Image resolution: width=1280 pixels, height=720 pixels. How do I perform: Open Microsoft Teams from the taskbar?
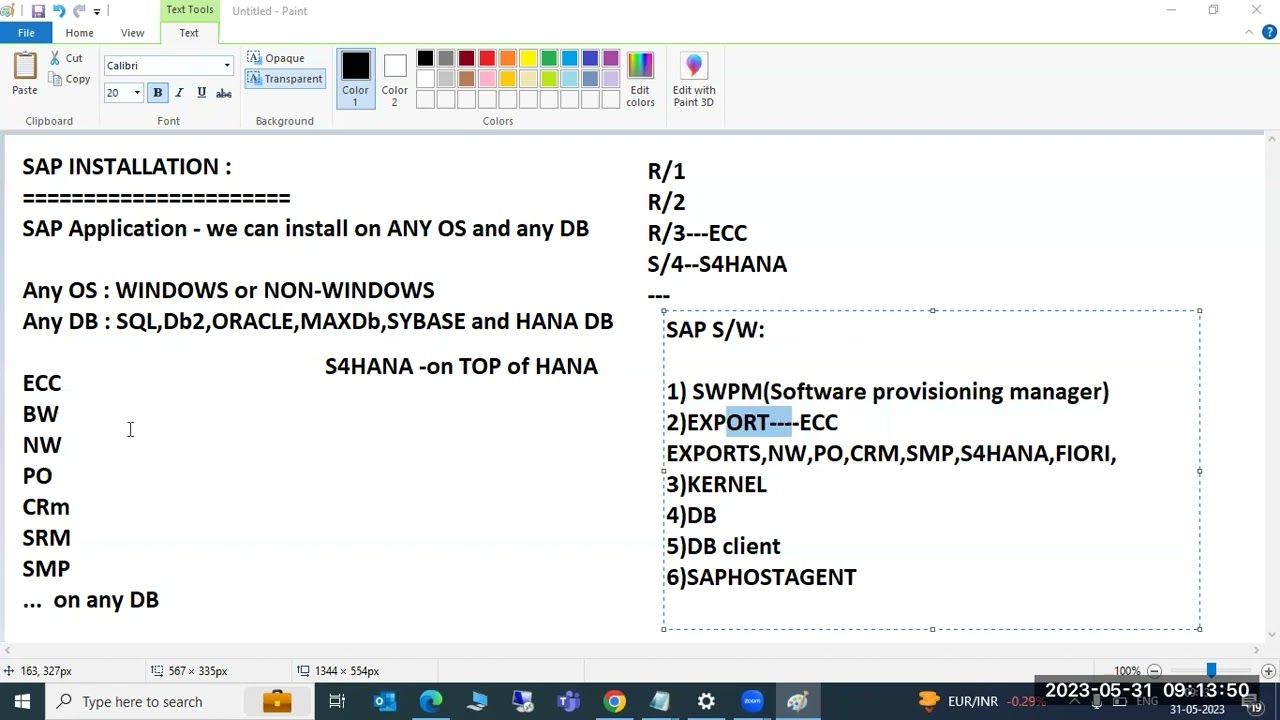pyautogui.click(x=568, y=702)
